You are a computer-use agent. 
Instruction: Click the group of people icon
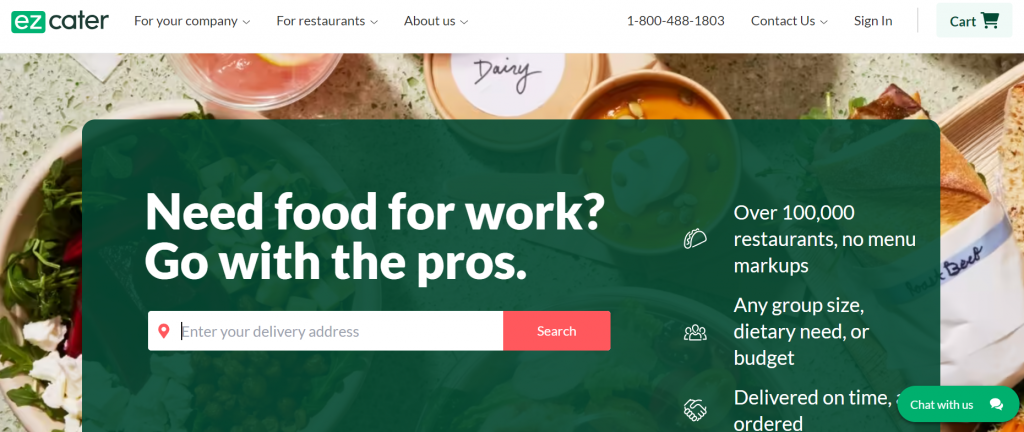pos(695,332)
